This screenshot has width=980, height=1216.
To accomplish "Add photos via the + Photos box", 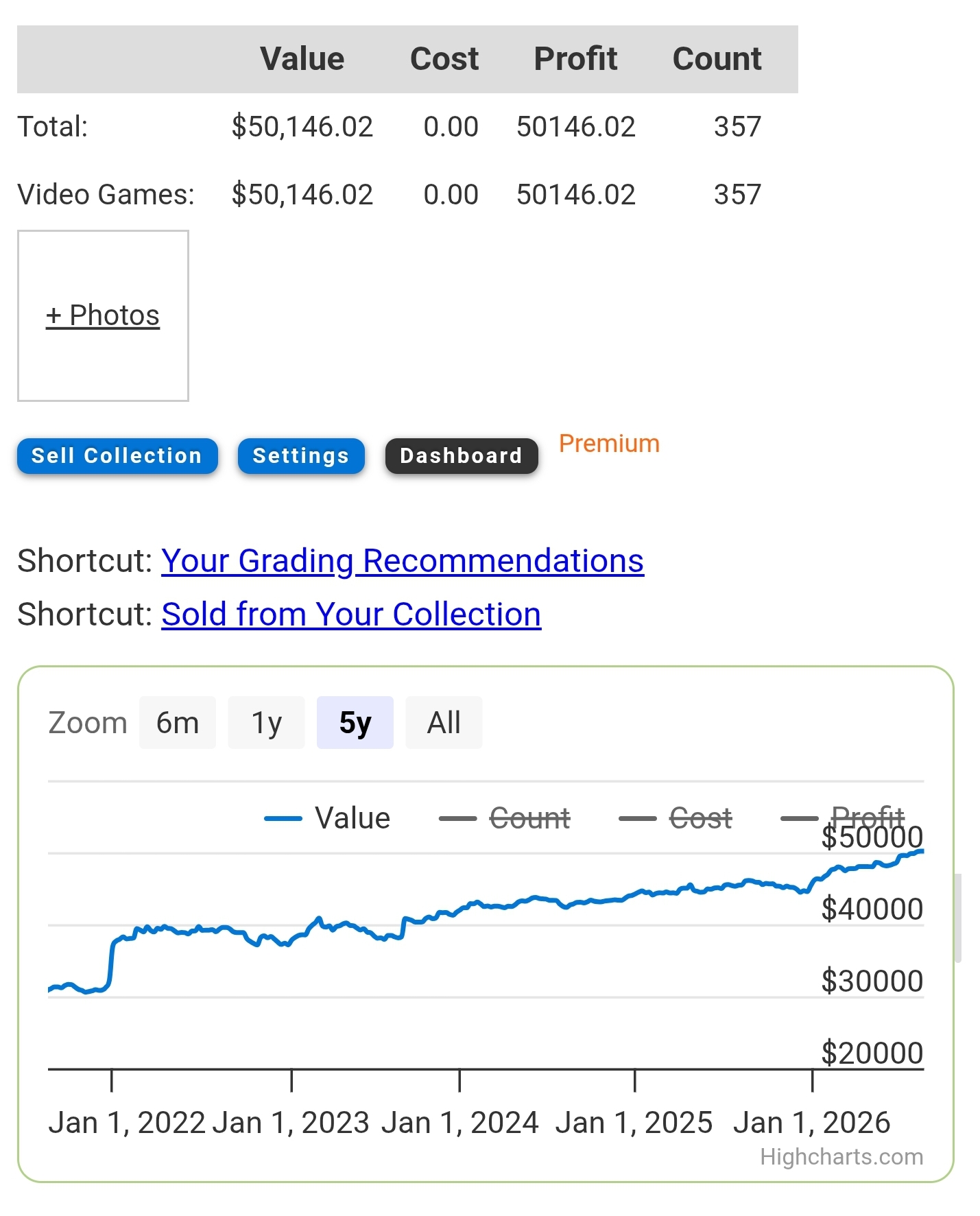I will (x=103, y=315).
